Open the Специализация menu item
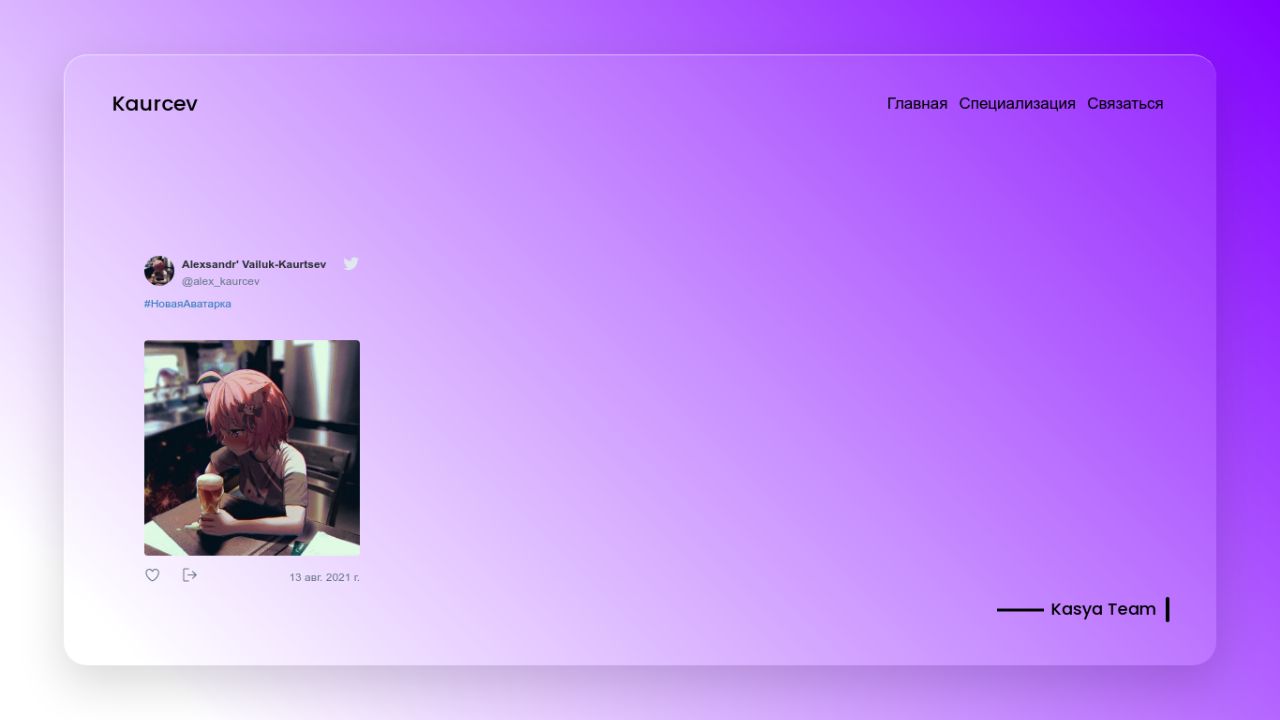1280x720 pixels. [x=1017, y=104]
